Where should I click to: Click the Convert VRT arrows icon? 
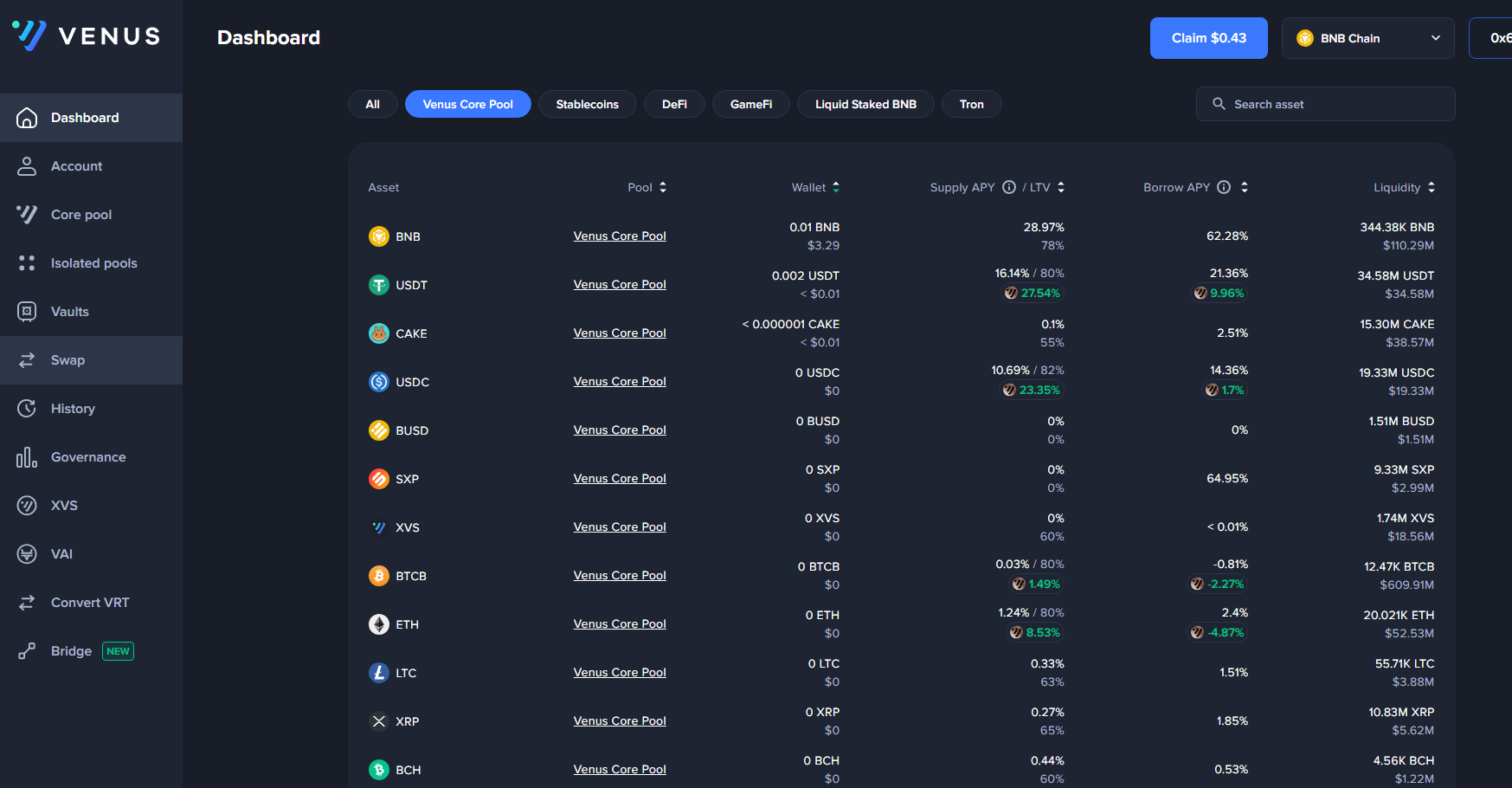pos(27,603)
